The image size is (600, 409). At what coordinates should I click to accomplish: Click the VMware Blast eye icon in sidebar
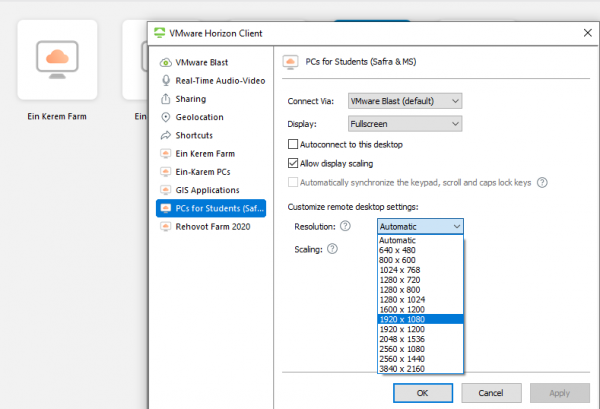(165, 62)
